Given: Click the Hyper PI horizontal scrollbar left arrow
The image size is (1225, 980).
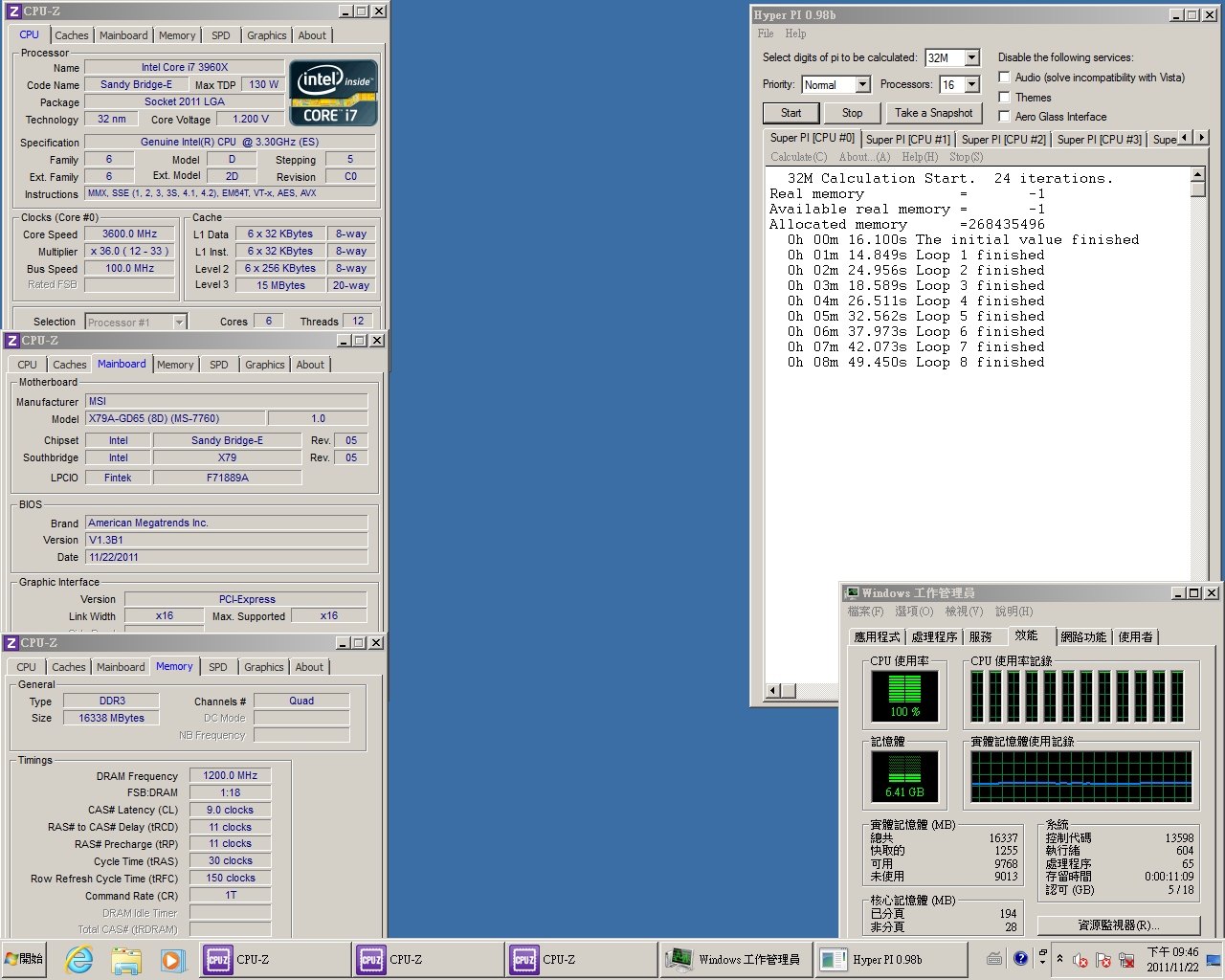Looking at the screenshot, I should (773, 690).
